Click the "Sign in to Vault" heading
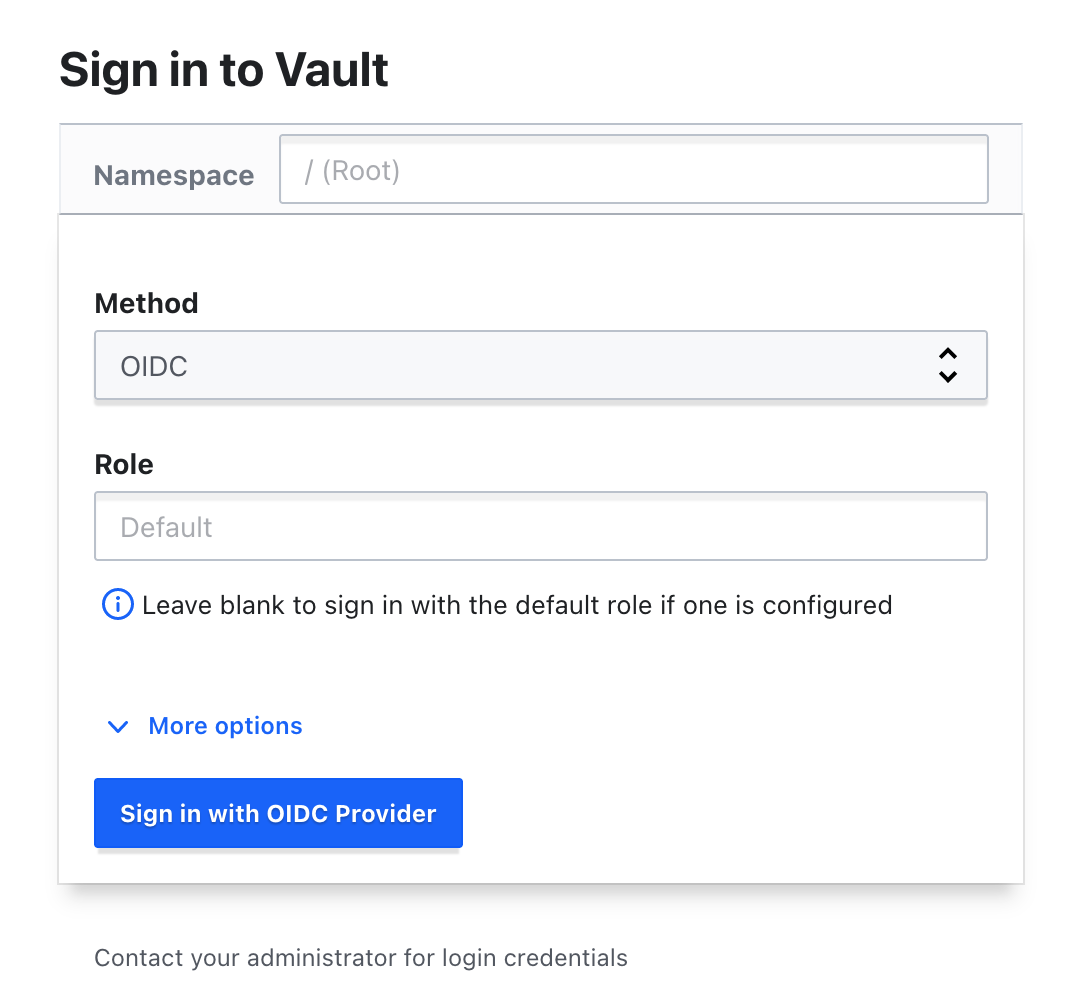The image size is (1080, 1002). coord(224,70)
